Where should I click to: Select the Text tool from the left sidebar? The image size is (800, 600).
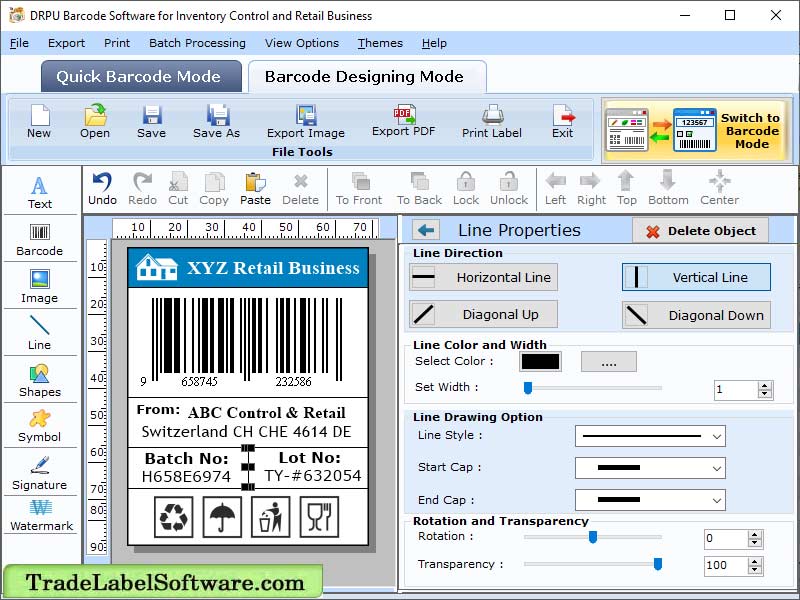pyautogui.click(x=40, y=190)
